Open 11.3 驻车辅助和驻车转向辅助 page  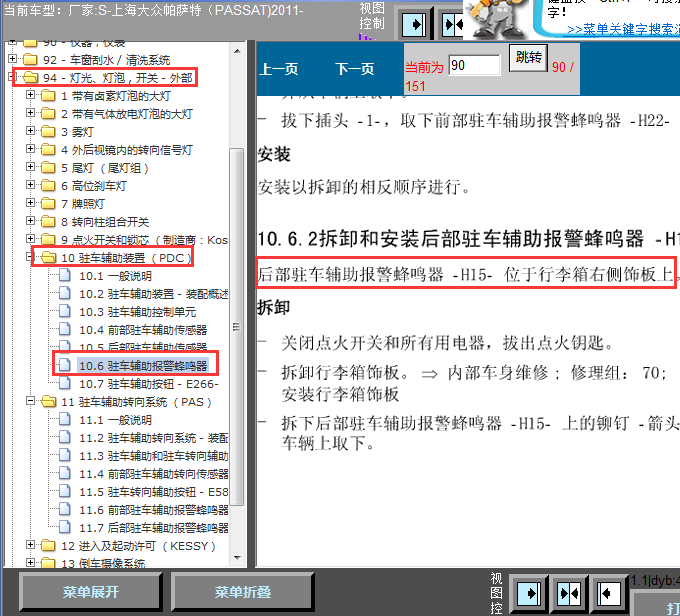pyautogui.click(x=154, y=456)
